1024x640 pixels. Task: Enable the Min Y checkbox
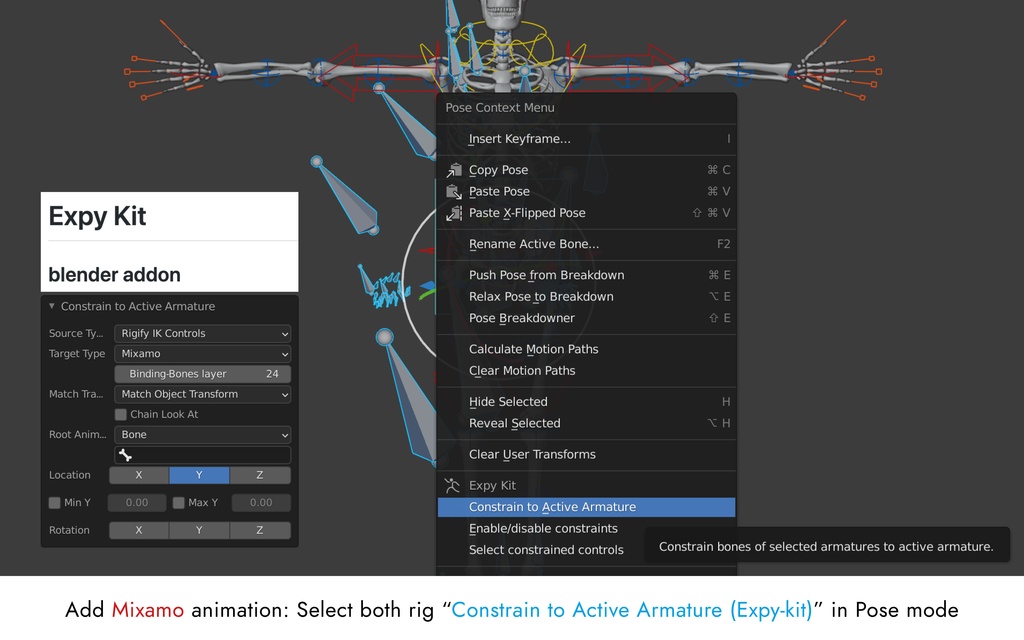(55, 502)
